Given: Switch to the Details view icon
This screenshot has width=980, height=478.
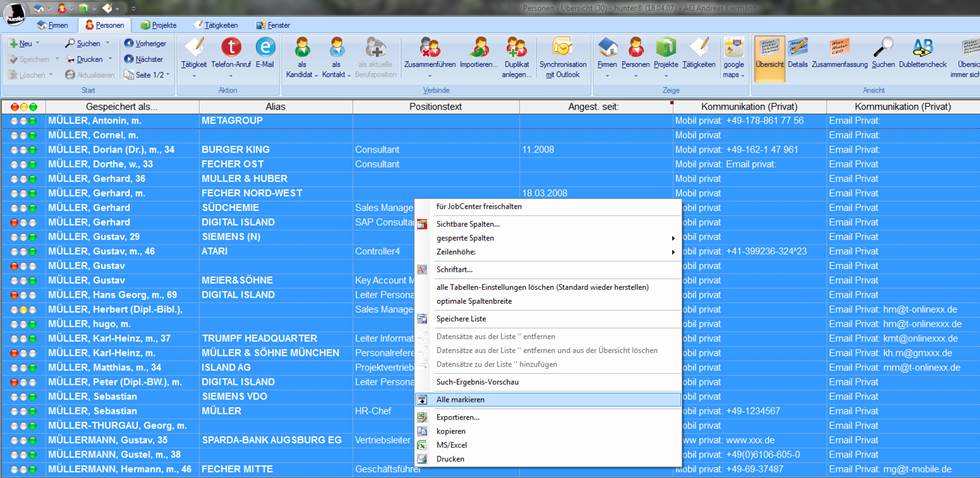Looking at the screenshot, I should [798, 52].
